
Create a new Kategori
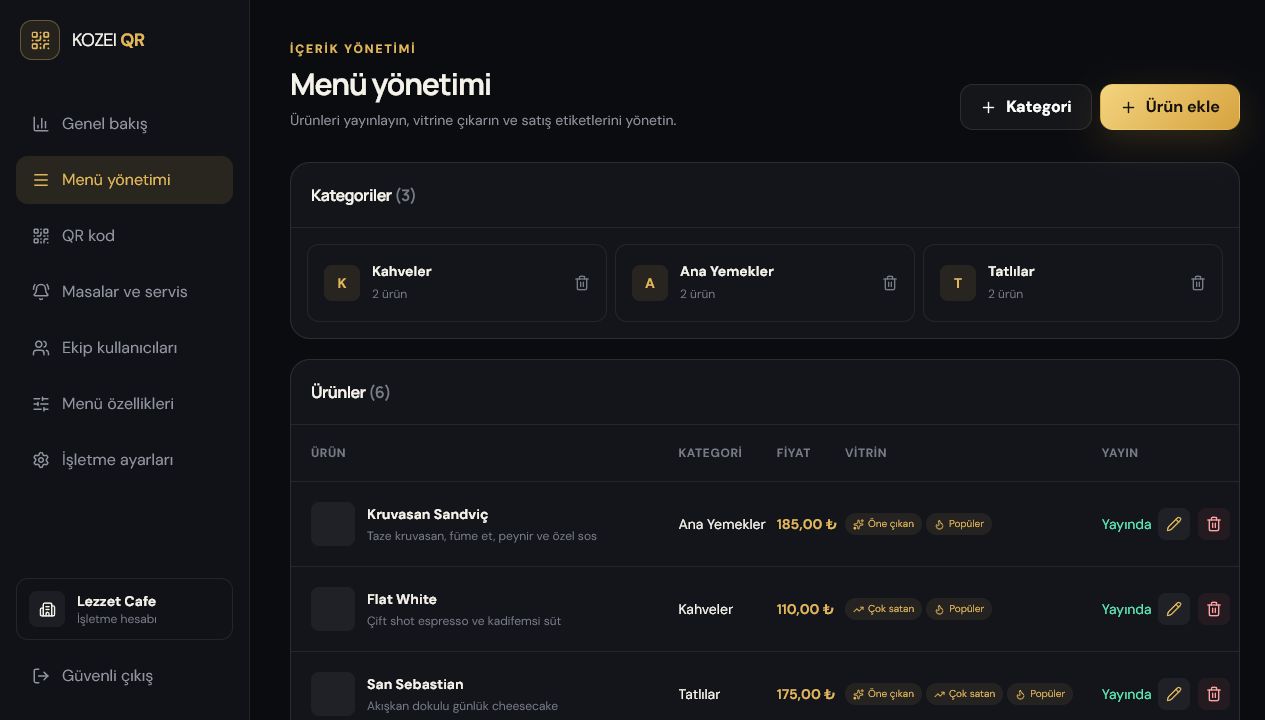click(1026, 107)
